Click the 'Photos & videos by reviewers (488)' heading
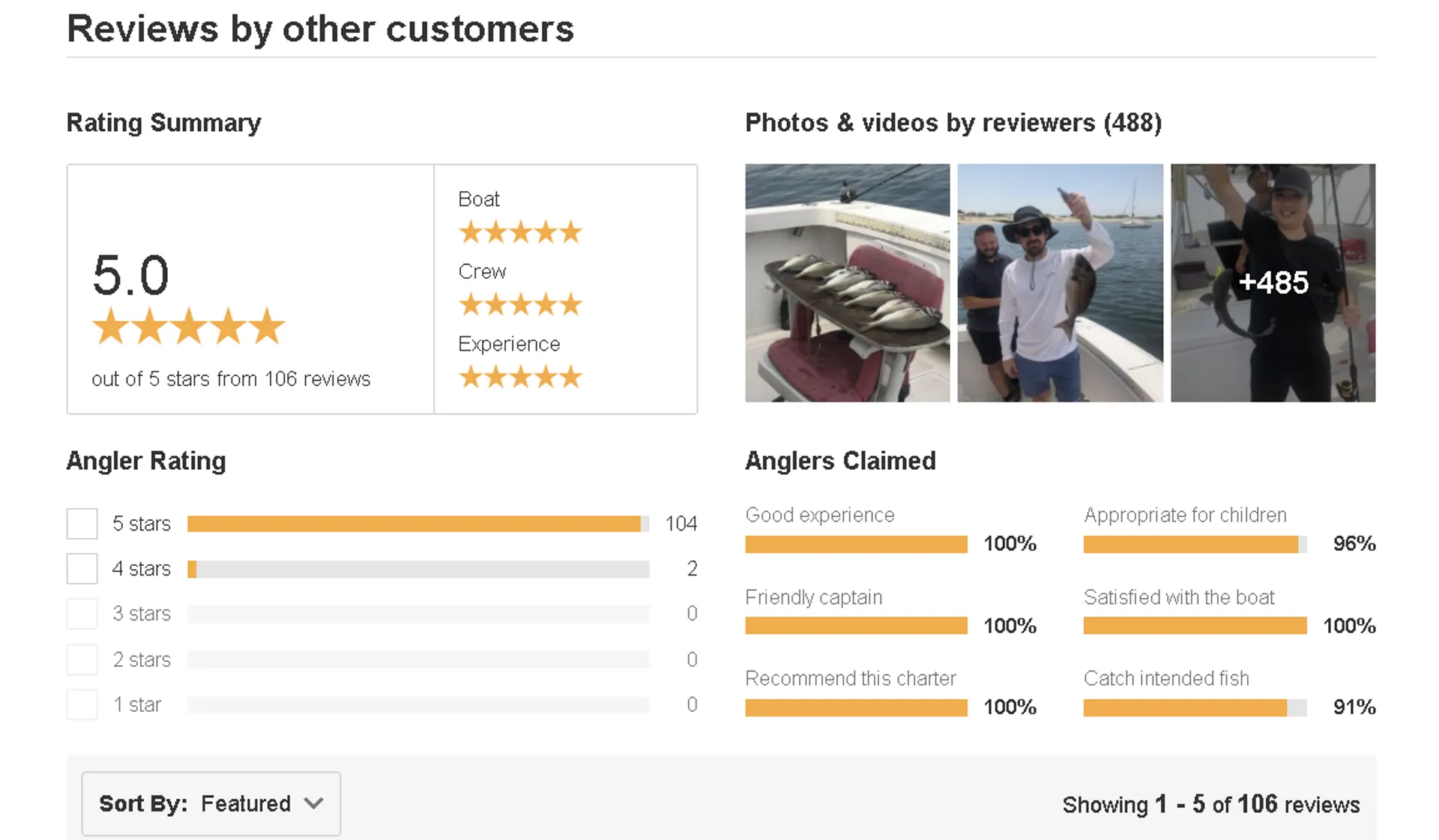The width and height of the screenshot is (1439, 840). click(953, 123)
